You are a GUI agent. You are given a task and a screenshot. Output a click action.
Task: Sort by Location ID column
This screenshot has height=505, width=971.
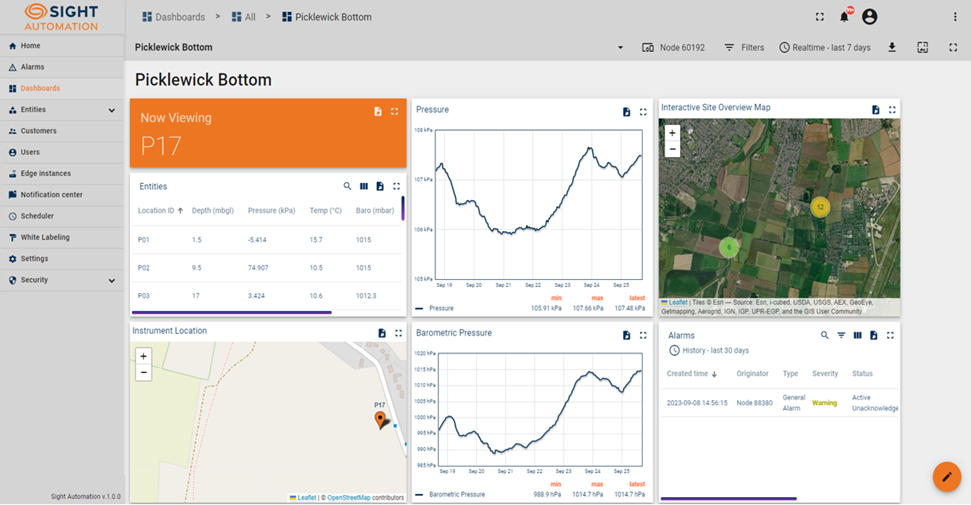tap(160, 211)
